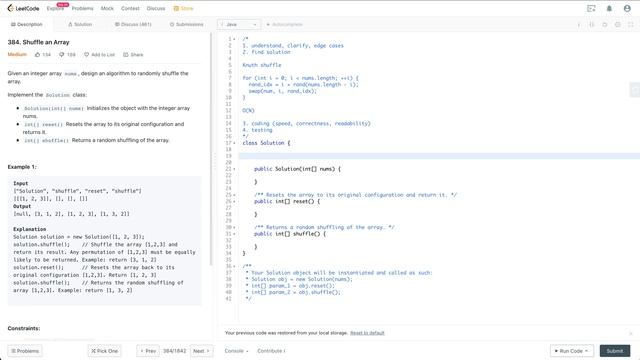Expand the Console panel

pyautogui.click(x=236, y=351)
